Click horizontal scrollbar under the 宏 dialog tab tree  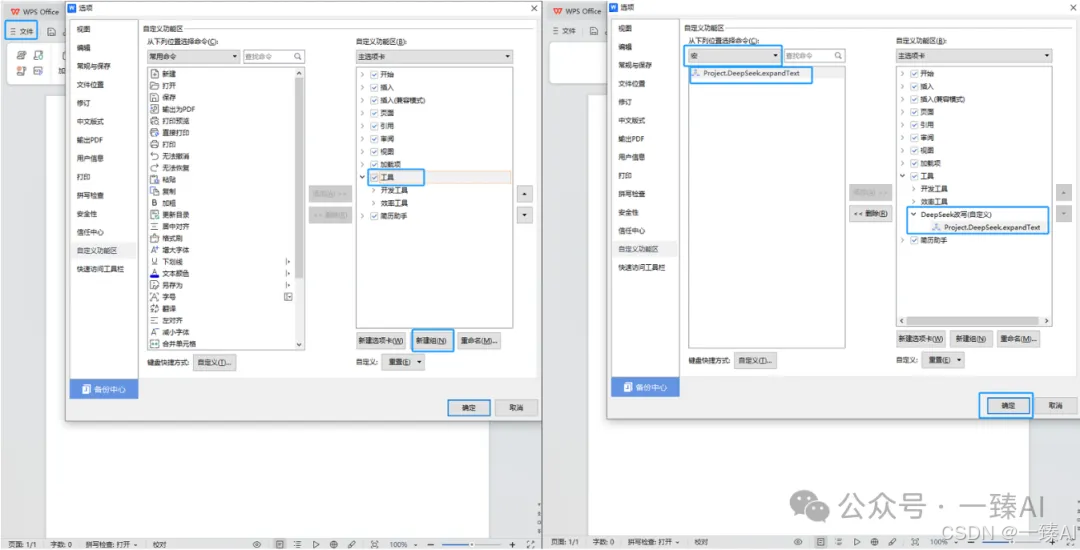coord(973,321)
